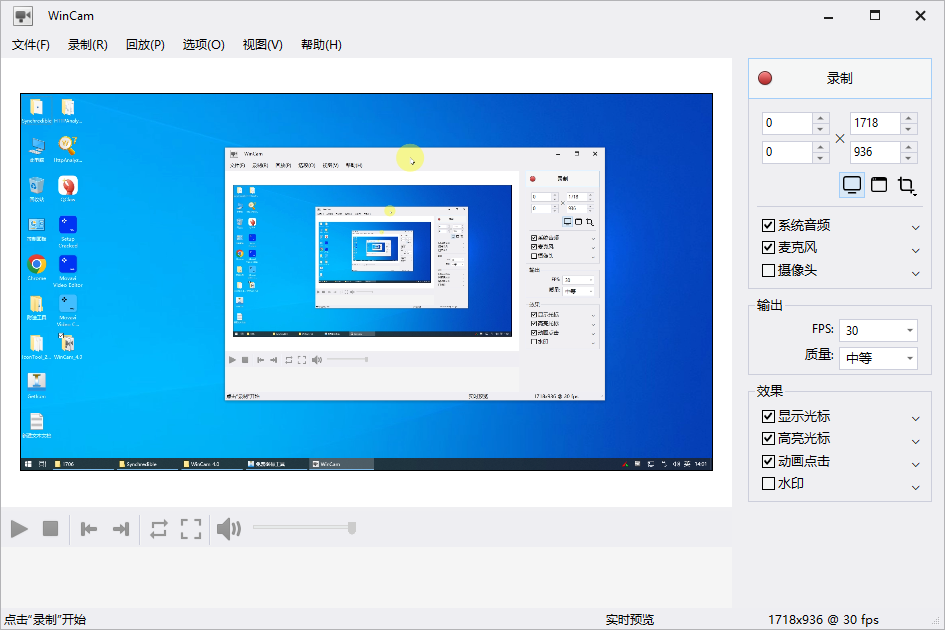The image size is (945, 630).
Task: Decrease the Y offset with down arrow
Action: tap(820, 158)
